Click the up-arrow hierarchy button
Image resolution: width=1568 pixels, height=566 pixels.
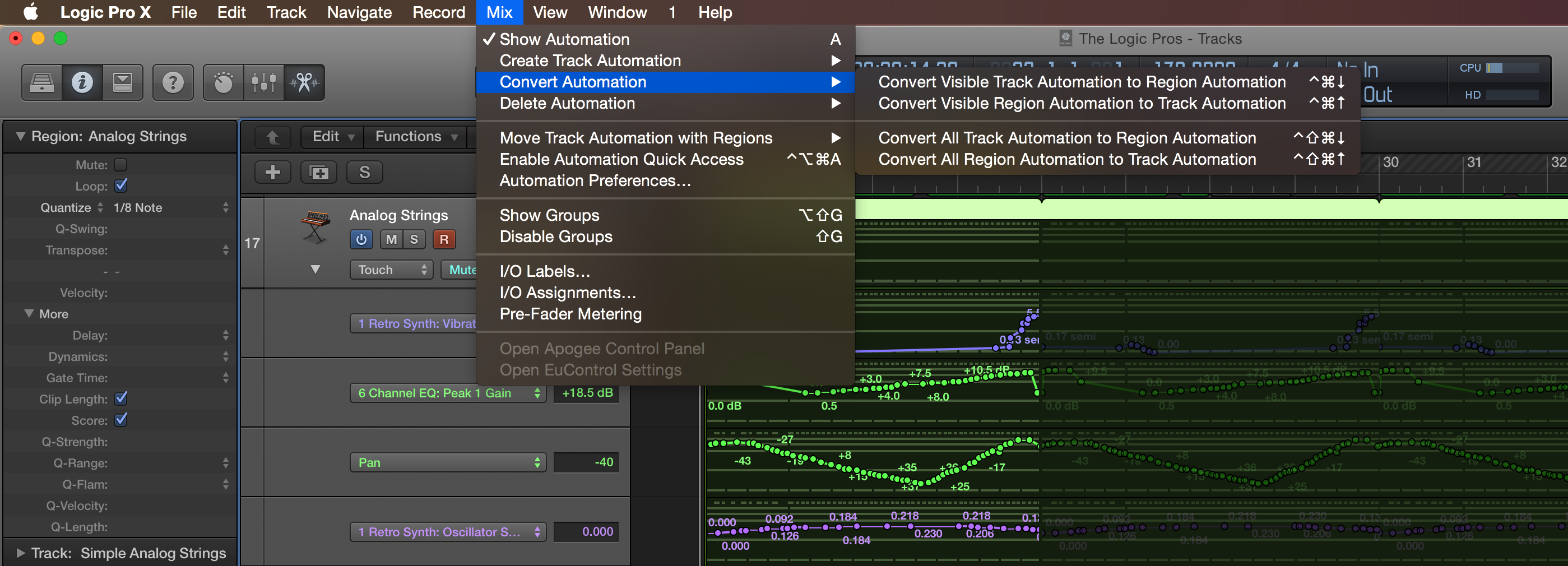pos(273,137)
